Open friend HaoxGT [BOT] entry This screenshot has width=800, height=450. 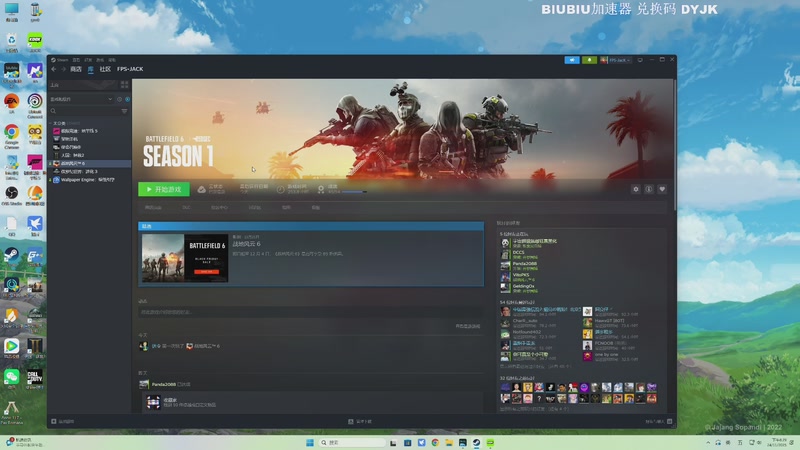(609, 323)
